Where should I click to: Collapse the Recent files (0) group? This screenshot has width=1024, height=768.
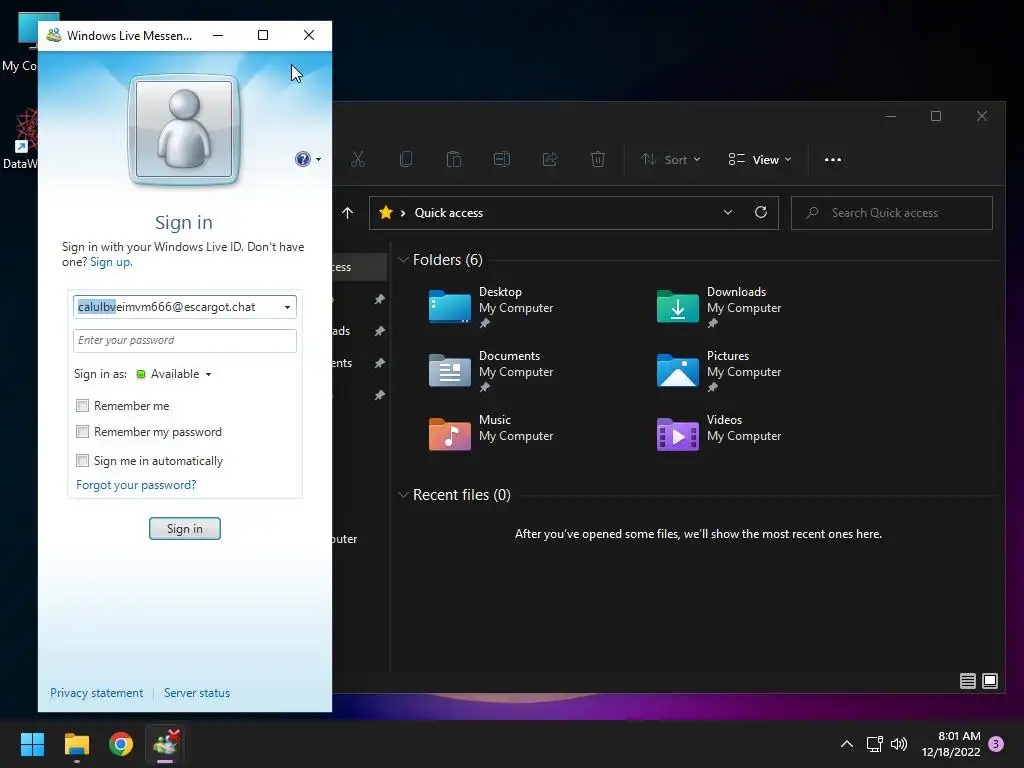[x=404, y=495]
